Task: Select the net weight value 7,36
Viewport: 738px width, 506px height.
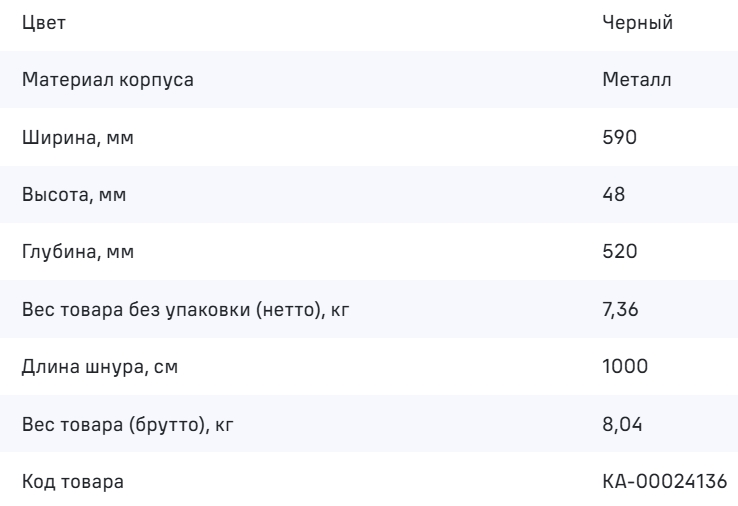Action: pos(620,310)
